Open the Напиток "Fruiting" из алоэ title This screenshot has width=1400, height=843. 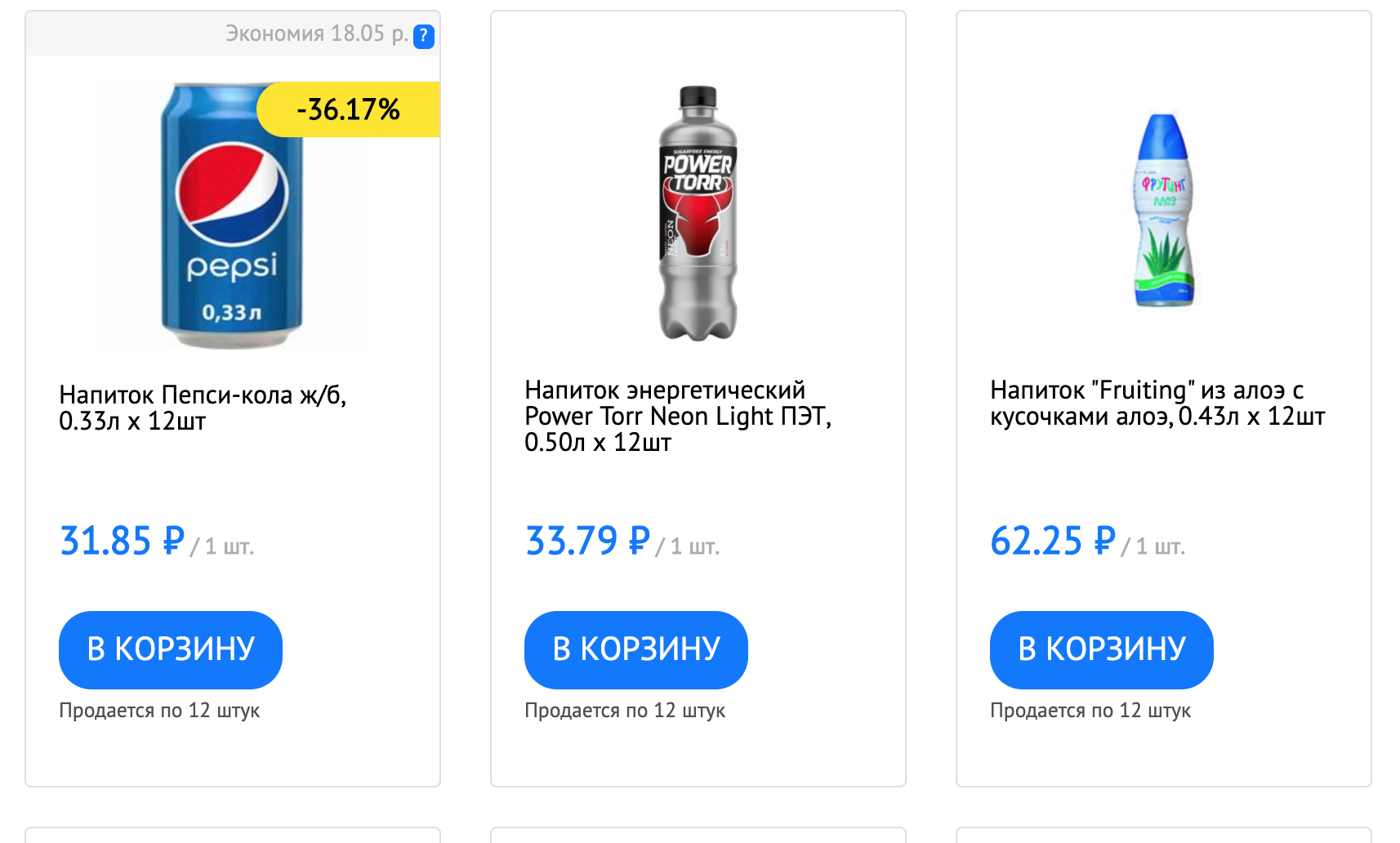[1157, 403]
